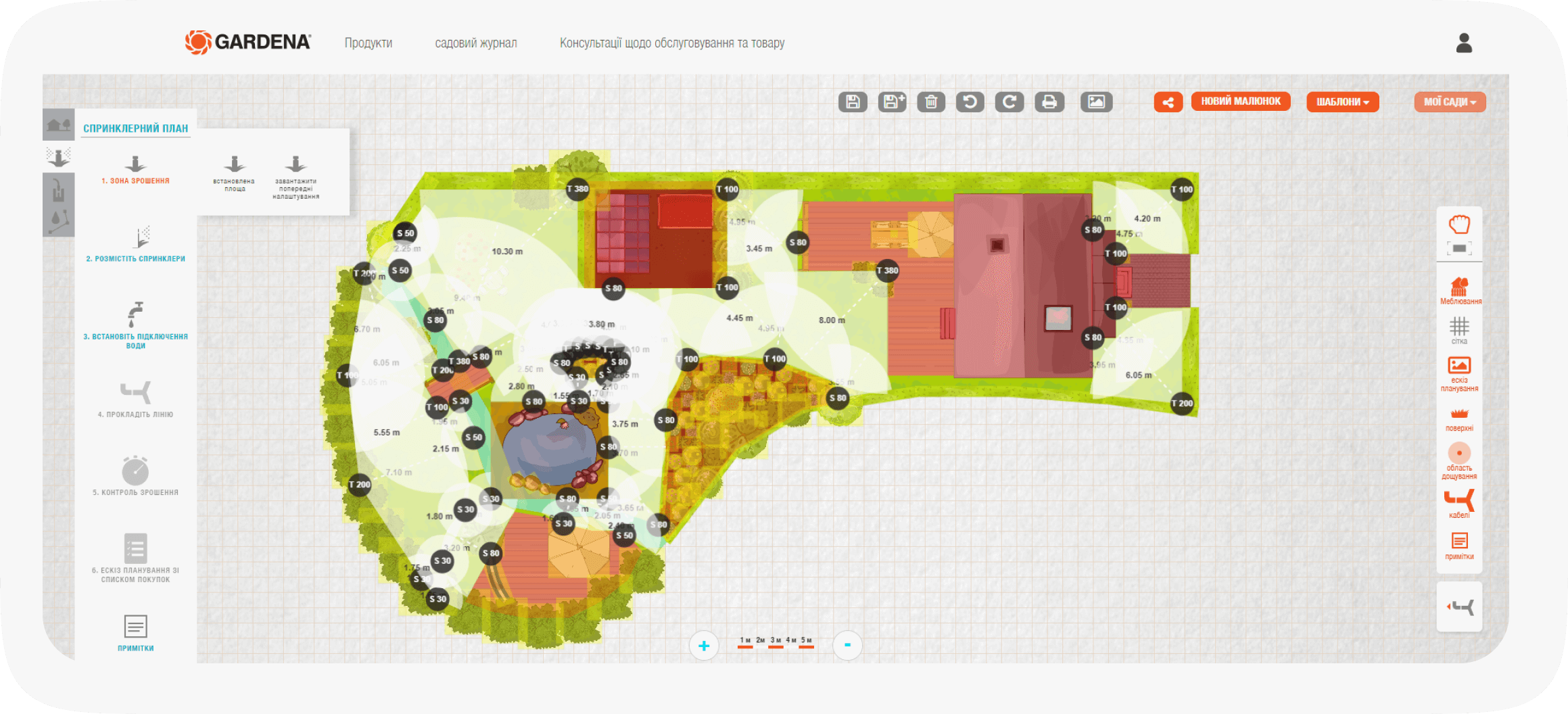
Task: Click the save-as icon with plus sign
Action: click(x=892, y=102)
